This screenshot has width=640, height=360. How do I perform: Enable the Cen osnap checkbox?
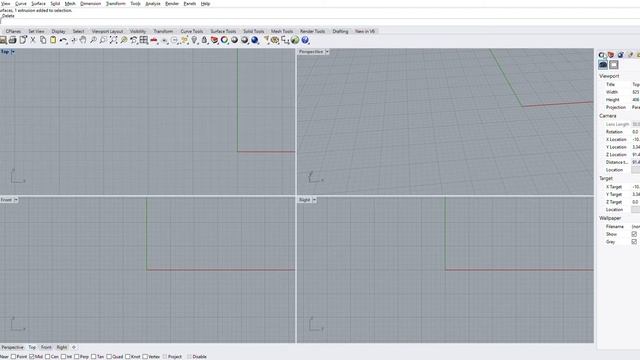pos(47,356)
